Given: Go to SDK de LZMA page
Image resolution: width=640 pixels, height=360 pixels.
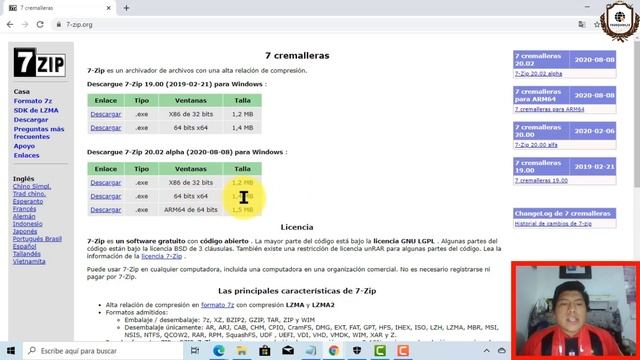Looking at the screenshot, I should tap(36, 110).
